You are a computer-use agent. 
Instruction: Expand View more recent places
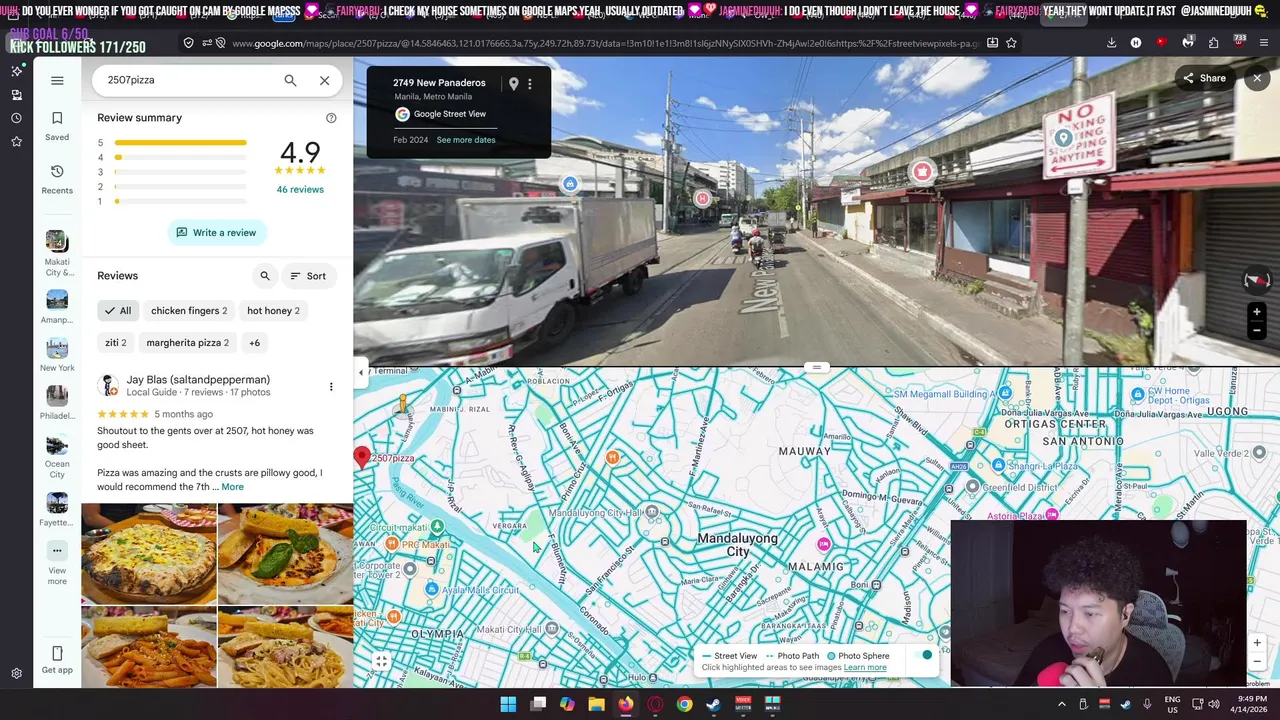click(57, 564)
